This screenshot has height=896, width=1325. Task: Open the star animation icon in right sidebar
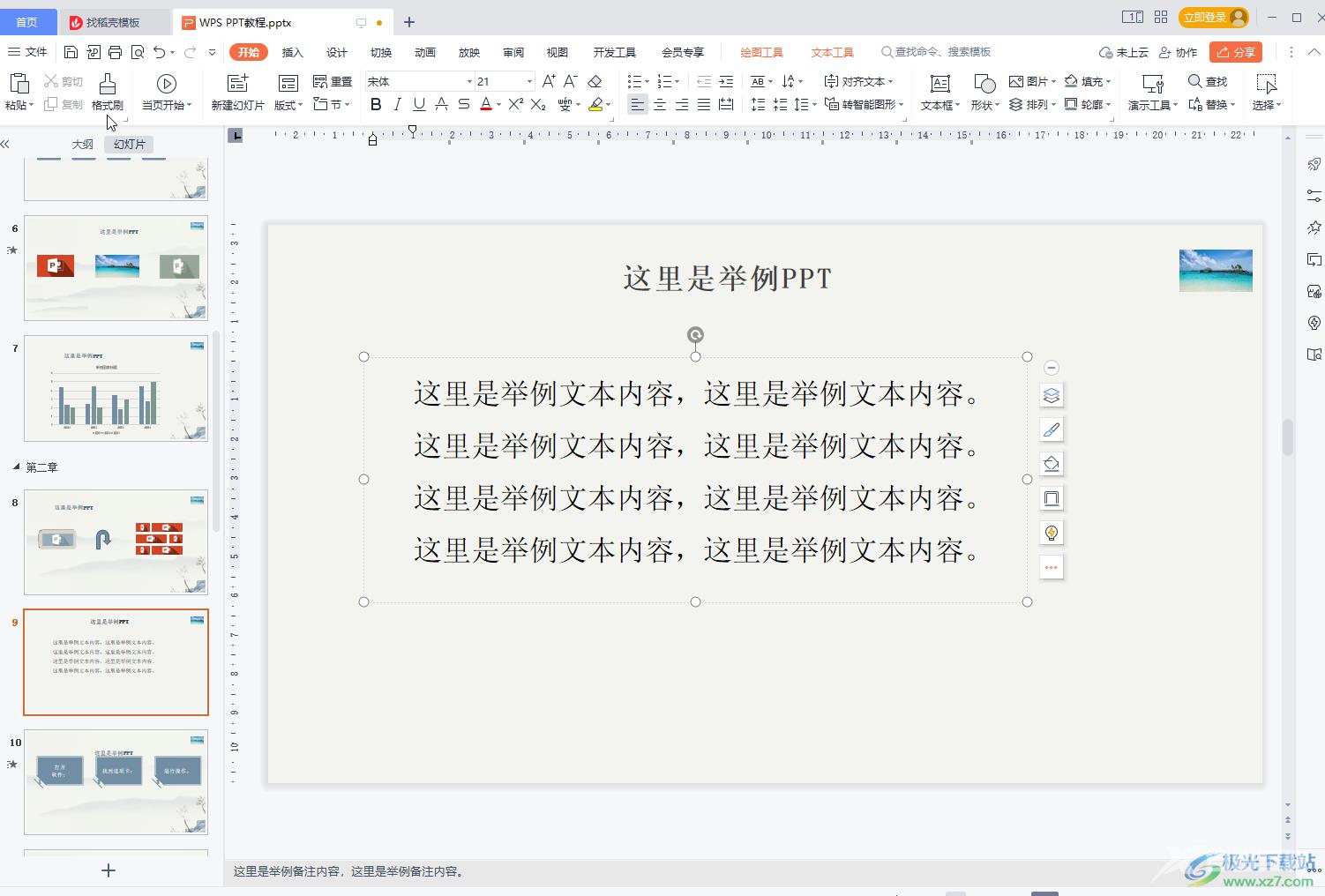point(1314,228)
